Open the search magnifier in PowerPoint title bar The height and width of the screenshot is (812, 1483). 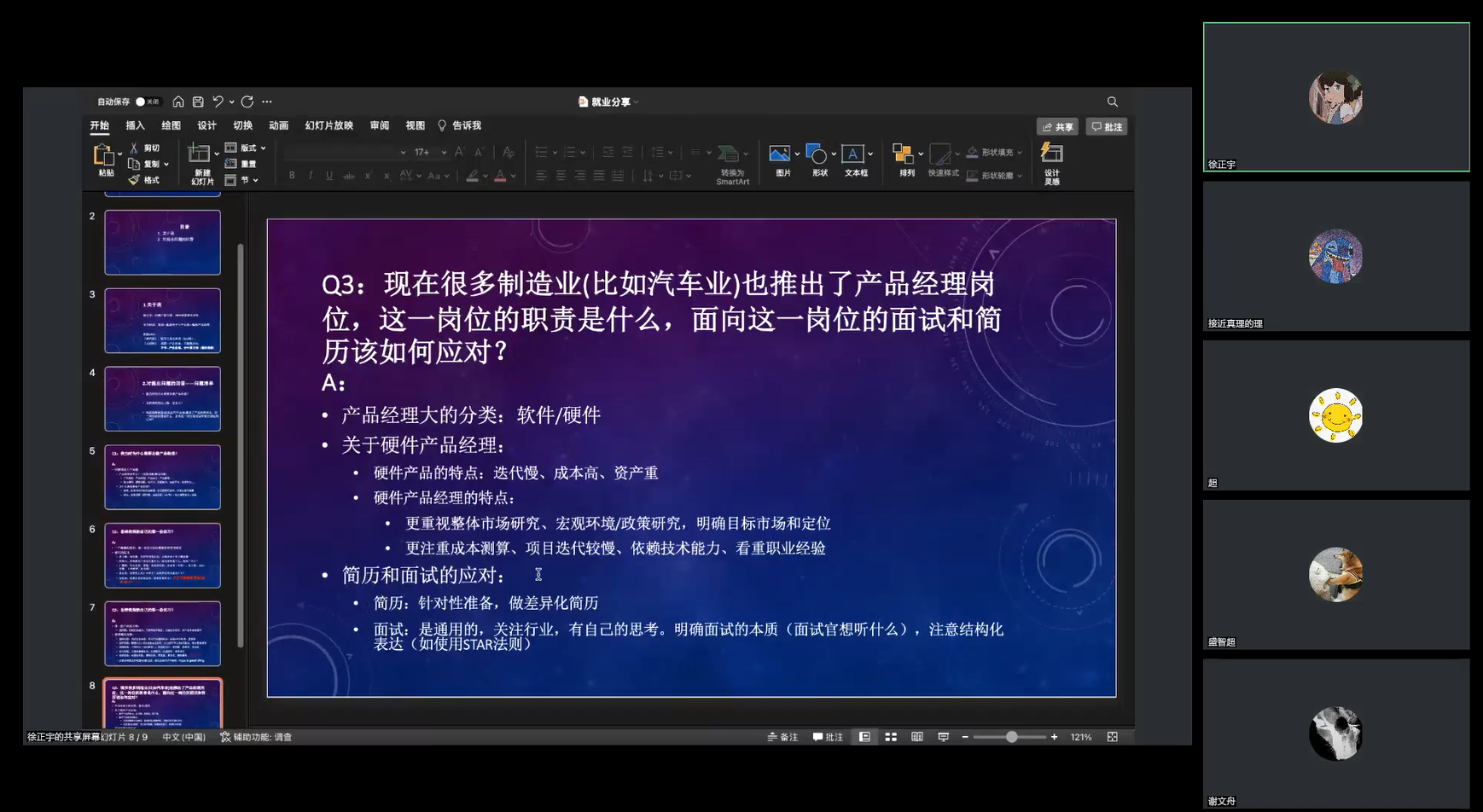coord(1113,101)
